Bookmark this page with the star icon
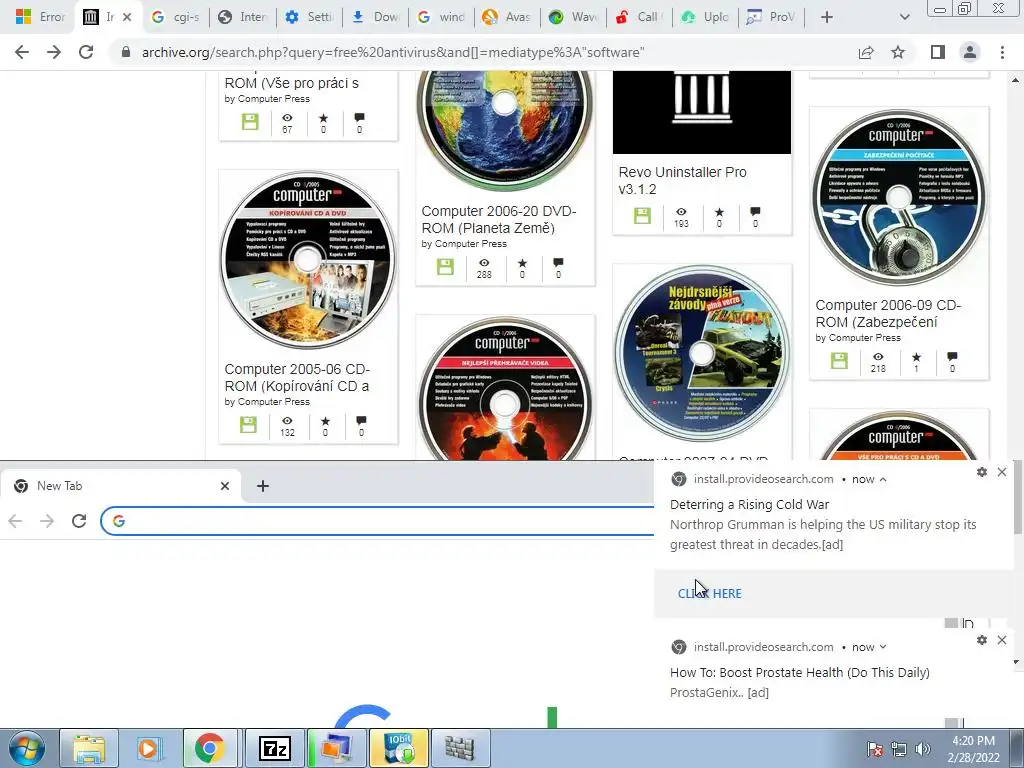 coord(898,52)
